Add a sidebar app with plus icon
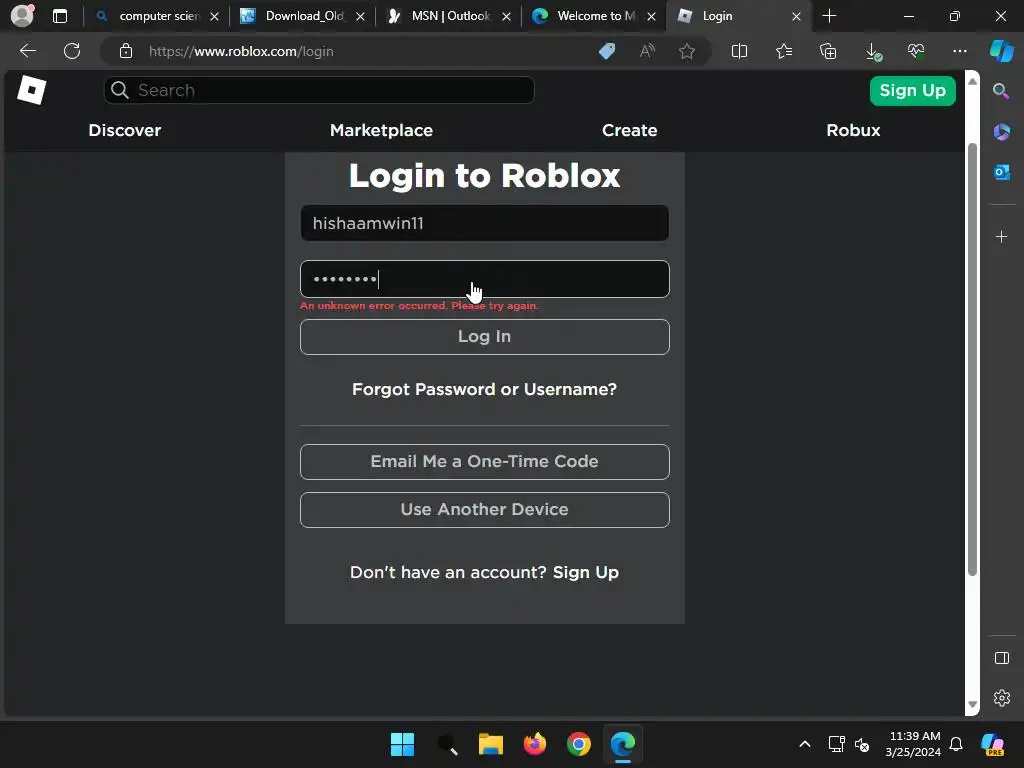This screenshot has height=768, width=1024. 1002,236
